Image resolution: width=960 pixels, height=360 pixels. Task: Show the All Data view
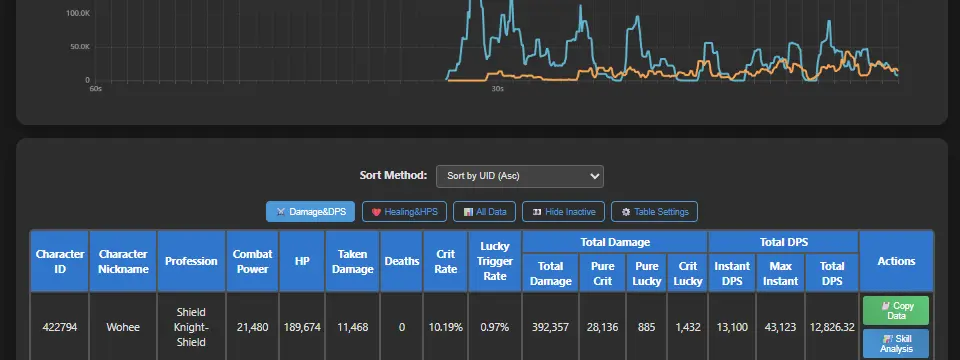(484, 212)
